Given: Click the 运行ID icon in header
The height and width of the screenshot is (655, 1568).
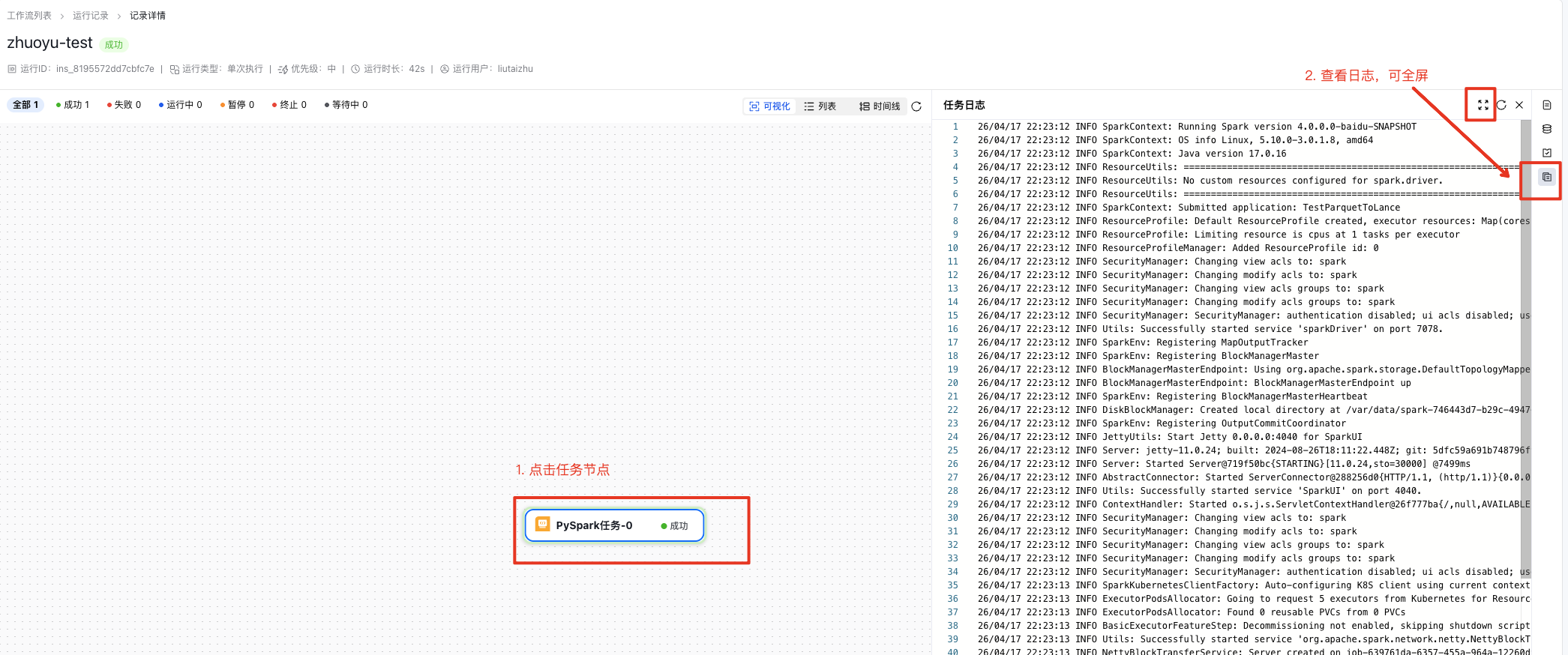Looking at the screenshot, I should [12, 69].
